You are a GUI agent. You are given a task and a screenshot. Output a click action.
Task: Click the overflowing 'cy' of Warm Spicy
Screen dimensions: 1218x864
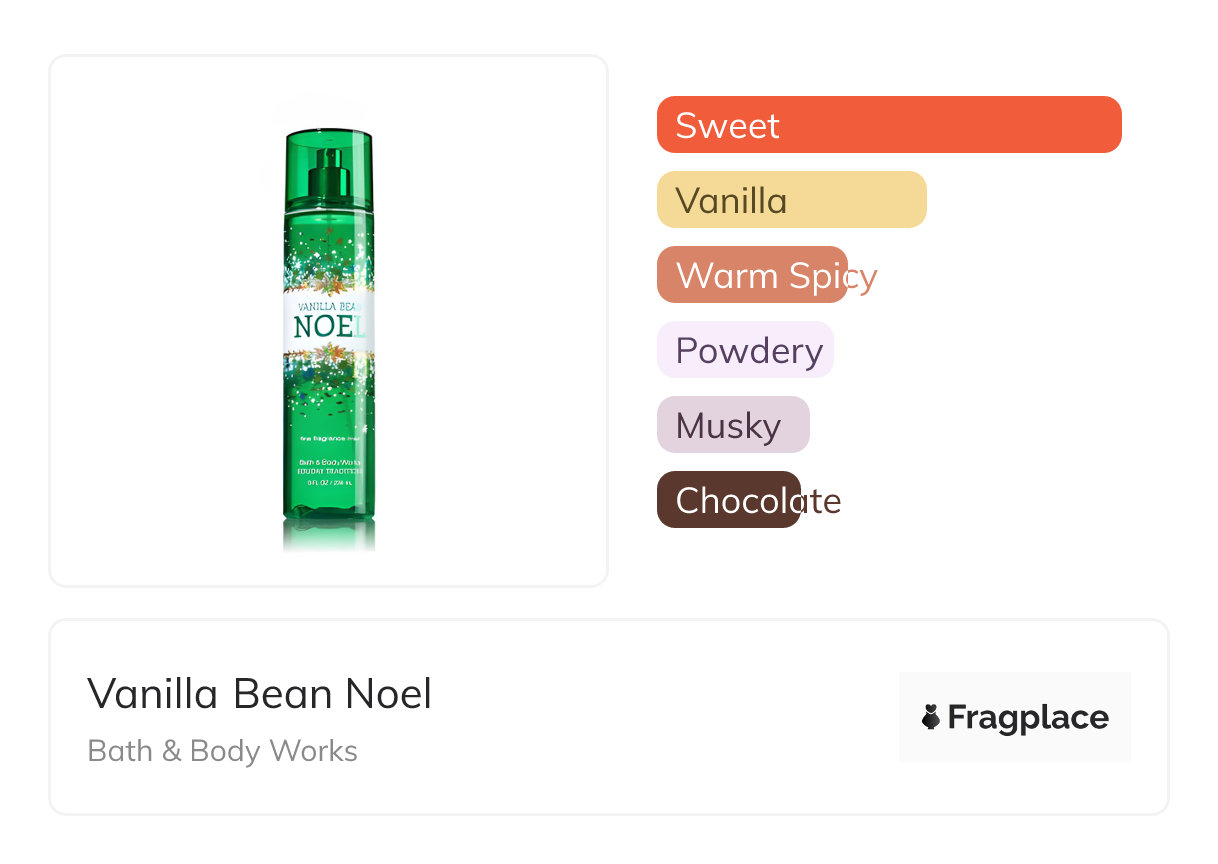point(863,276)
